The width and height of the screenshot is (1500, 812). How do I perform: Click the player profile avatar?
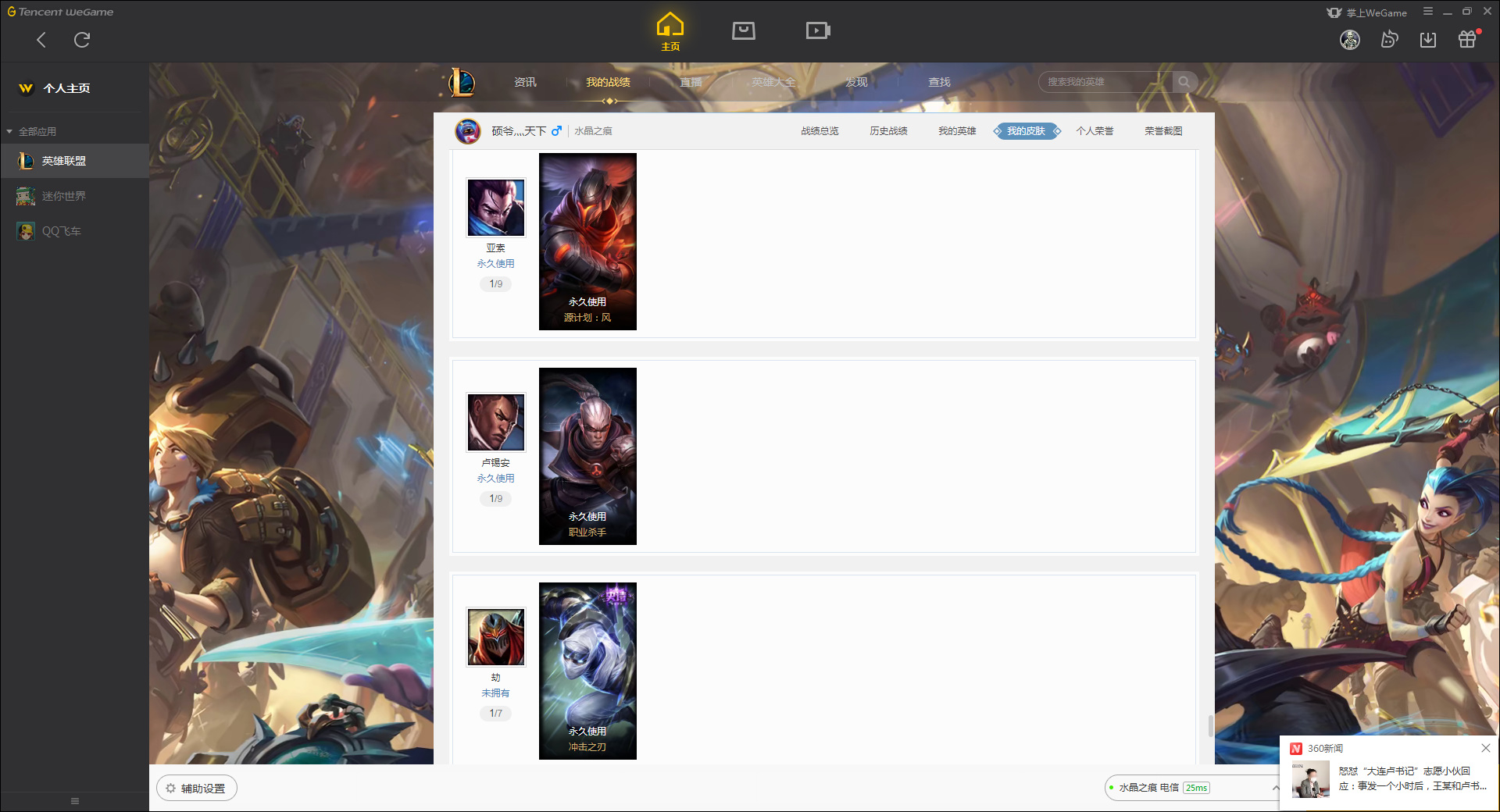coord(468,131)
